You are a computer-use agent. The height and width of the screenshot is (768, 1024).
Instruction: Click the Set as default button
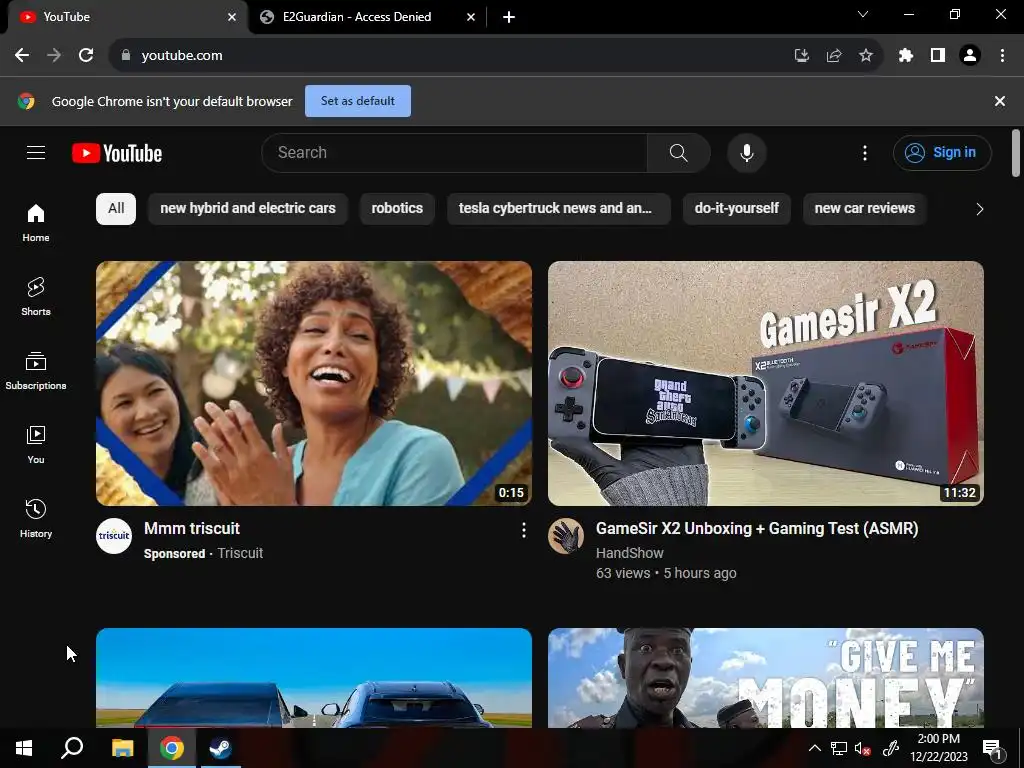(358, 101)
